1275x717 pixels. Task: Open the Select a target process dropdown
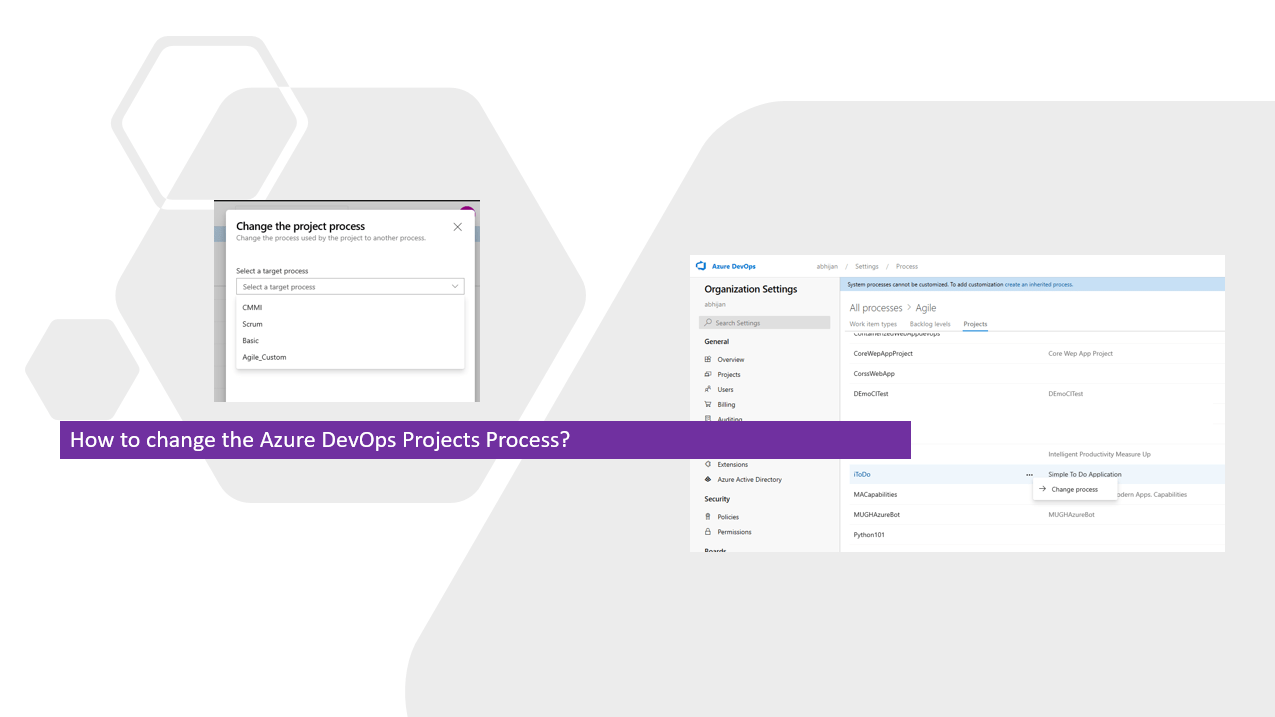(x=350, y=287)
